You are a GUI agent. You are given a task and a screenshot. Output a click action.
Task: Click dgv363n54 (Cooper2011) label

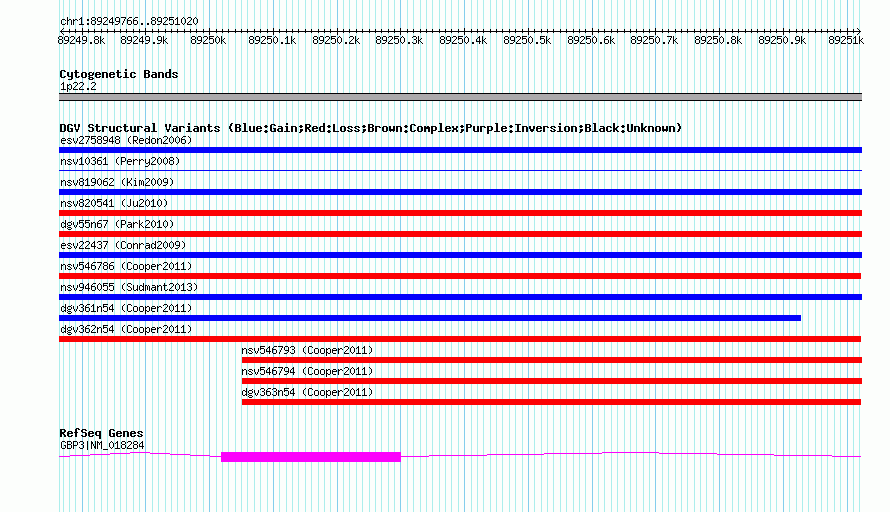pos(307,392)
